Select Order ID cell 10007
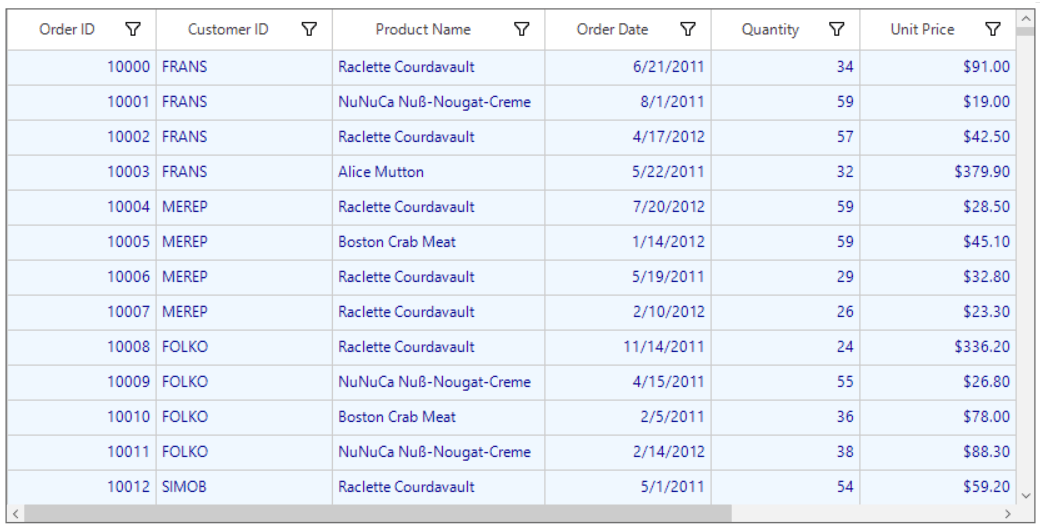The image size is (1040, 530). 82,312
